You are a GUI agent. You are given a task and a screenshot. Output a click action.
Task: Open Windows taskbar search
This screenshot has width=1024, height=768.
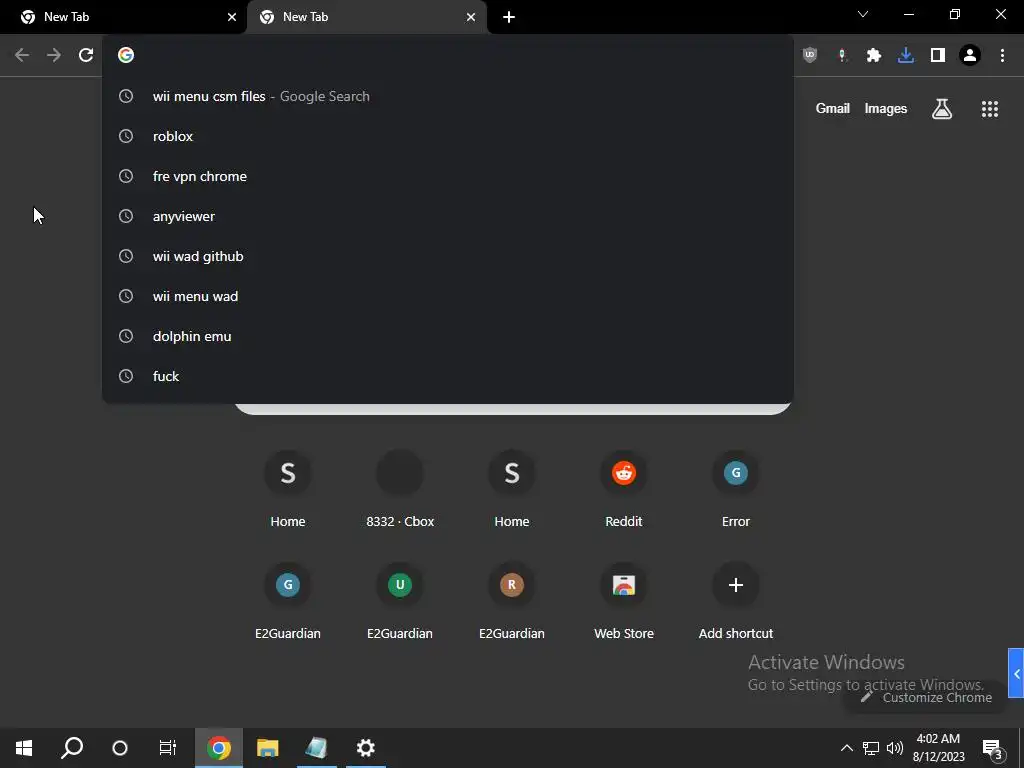click(72, 748)
